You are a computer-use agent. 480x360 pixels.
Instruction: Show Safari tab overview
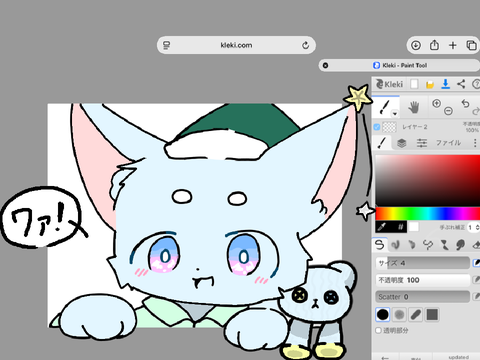[471, 45]
